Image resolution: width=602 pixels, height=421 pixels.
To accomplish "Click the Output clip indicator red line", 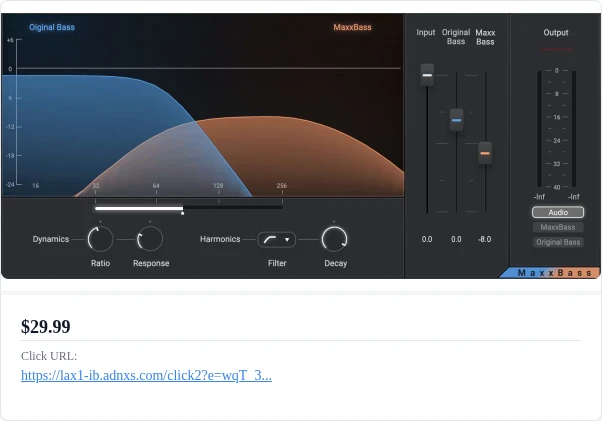I will [x=557, y=50].
